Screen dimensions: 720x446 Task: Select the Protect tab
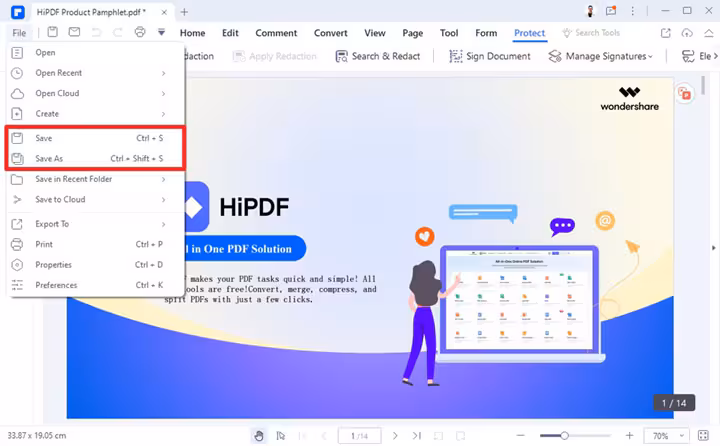coord(529,33)
